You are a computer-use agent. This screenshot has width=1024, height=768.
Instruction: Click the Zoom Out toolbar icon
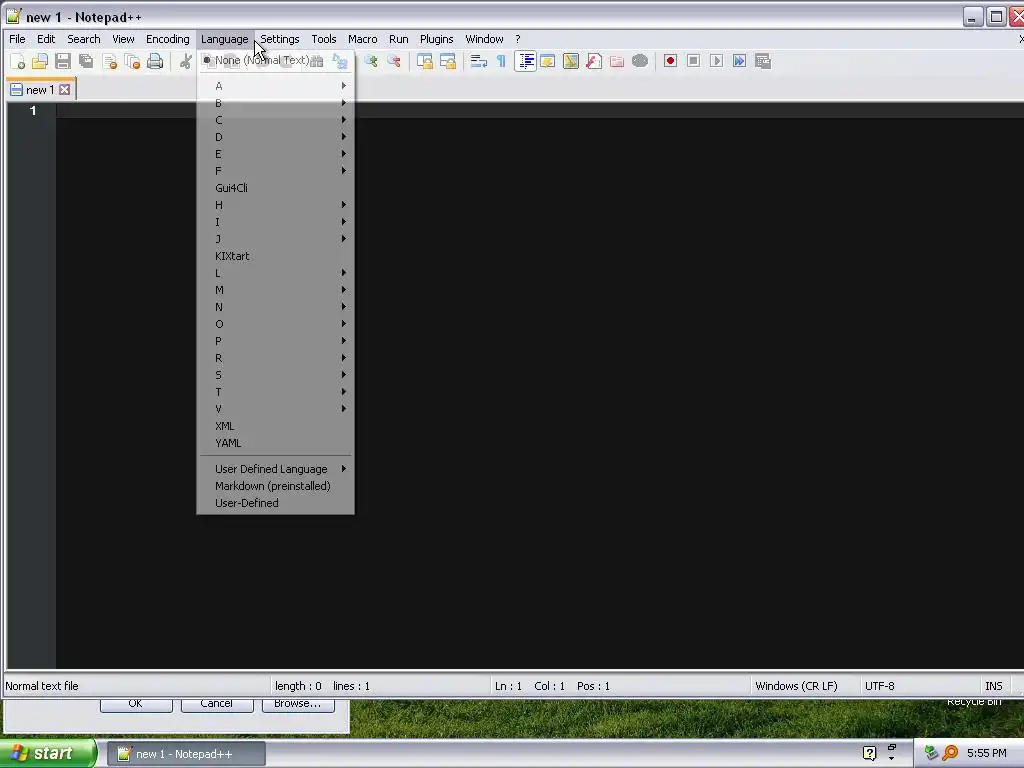click(x=394, y=61)
